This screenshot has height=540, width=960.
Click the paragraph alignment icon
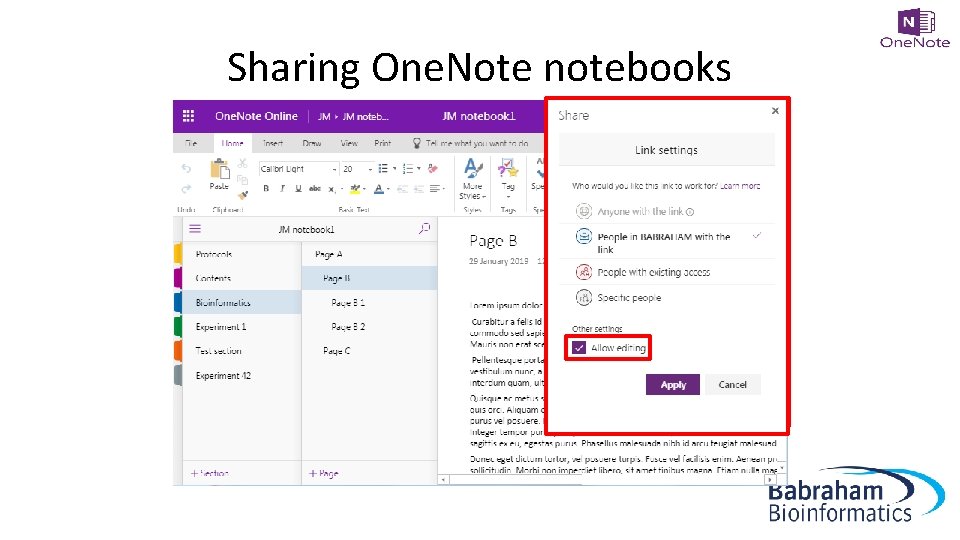(435, 189)
